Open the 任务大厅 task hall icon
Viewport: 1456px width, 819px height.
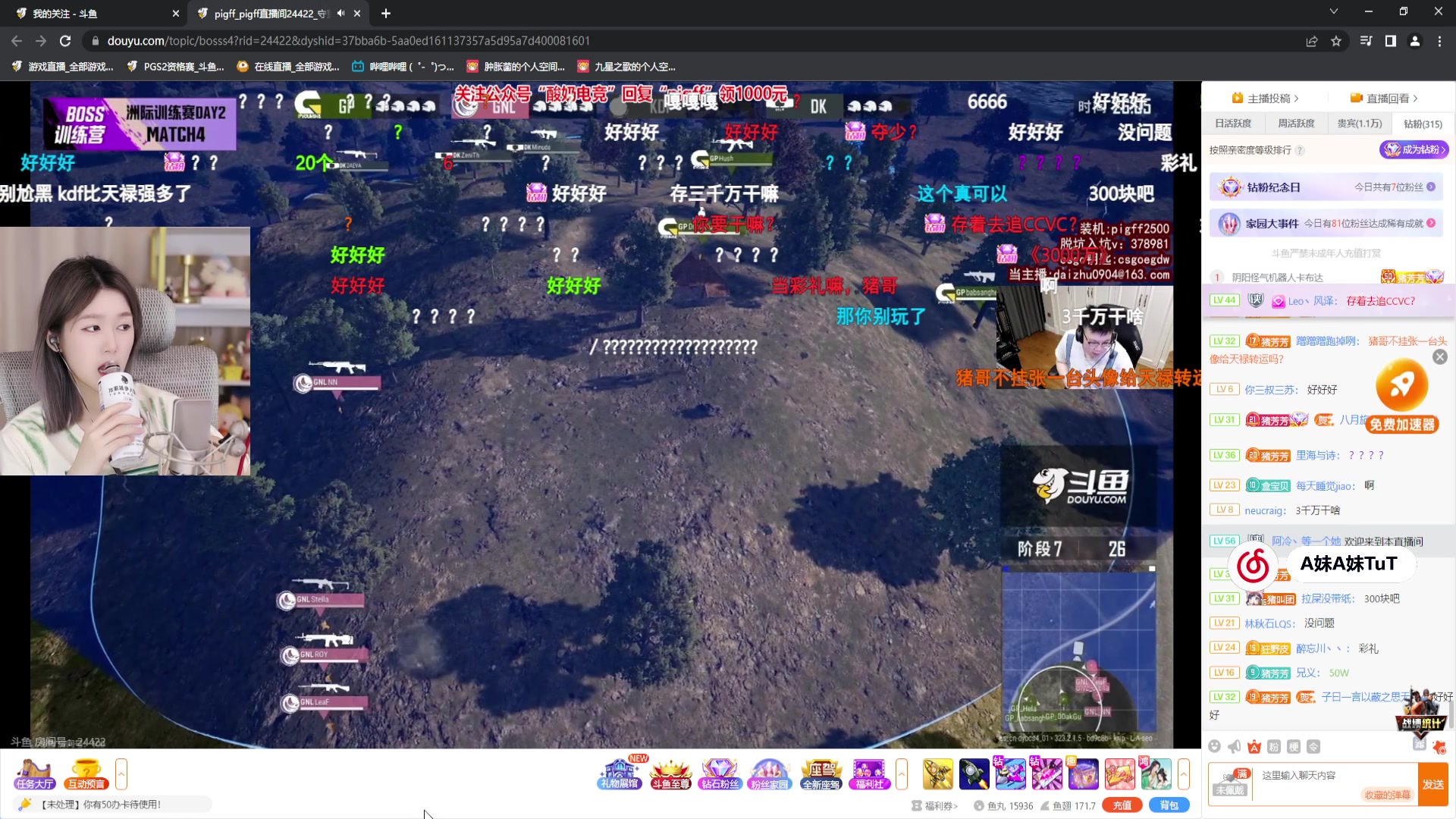coord(35,774)
